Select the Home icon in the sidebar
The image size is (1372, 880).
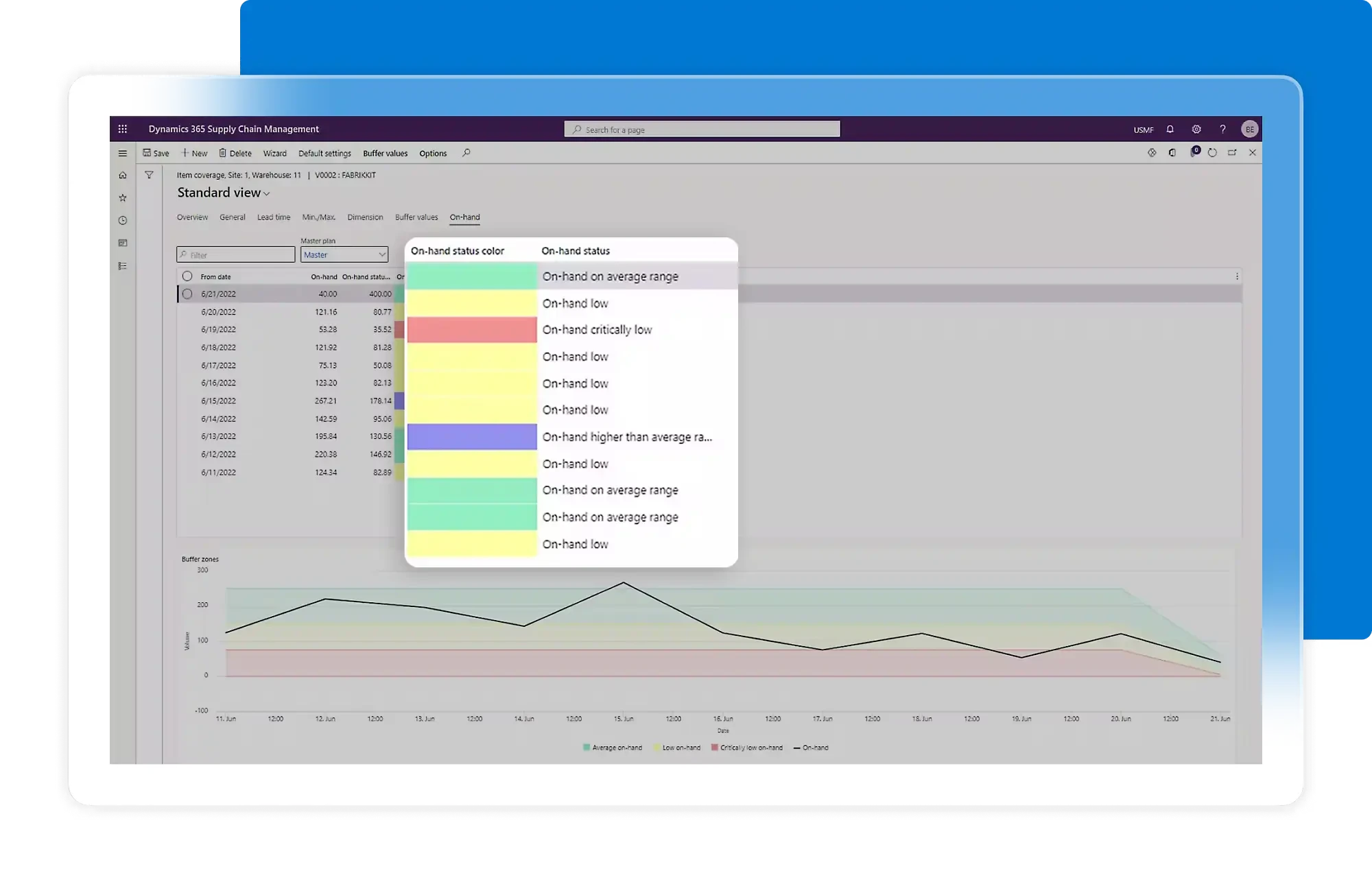122,175
